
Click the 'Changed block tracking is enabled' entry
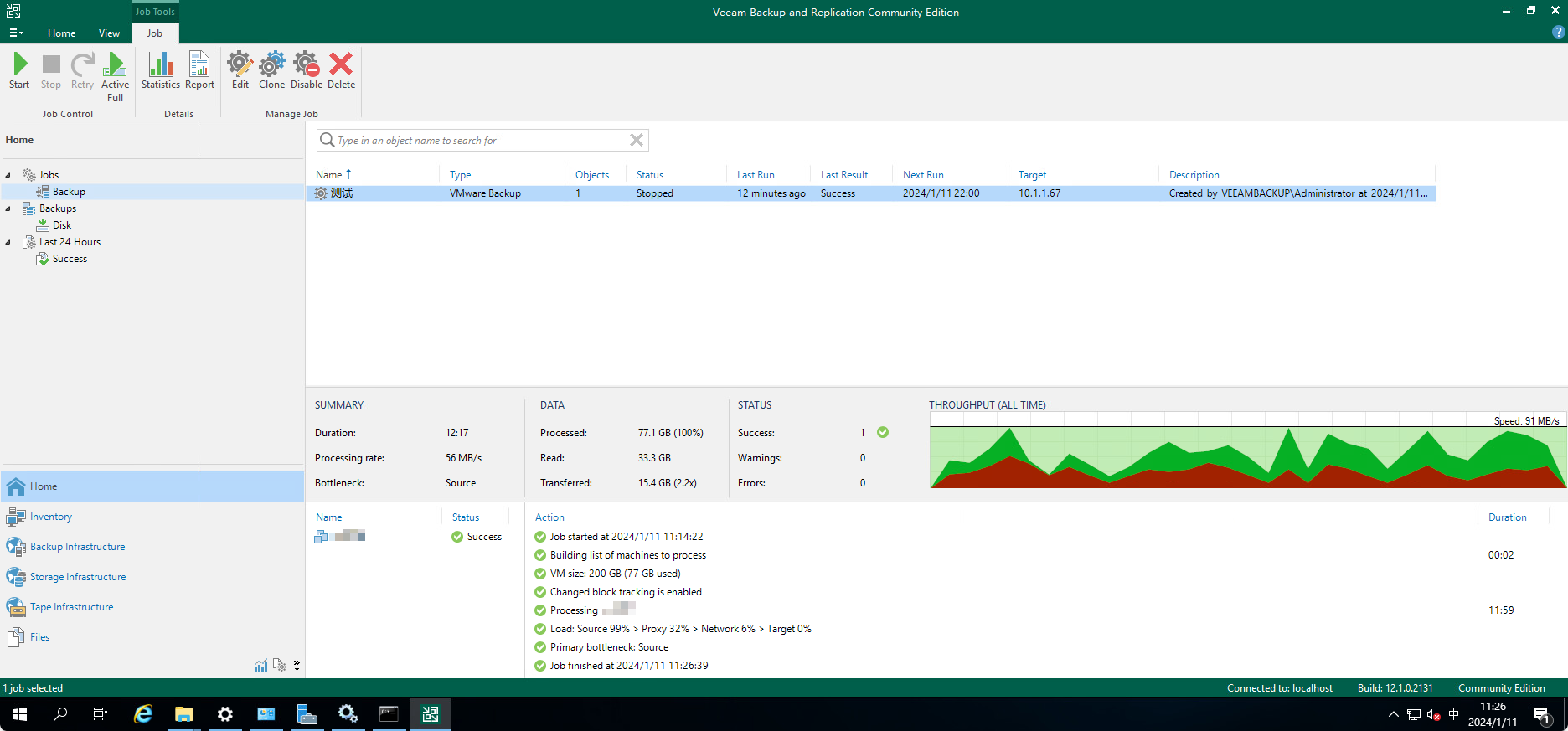[x=626, y=592]
